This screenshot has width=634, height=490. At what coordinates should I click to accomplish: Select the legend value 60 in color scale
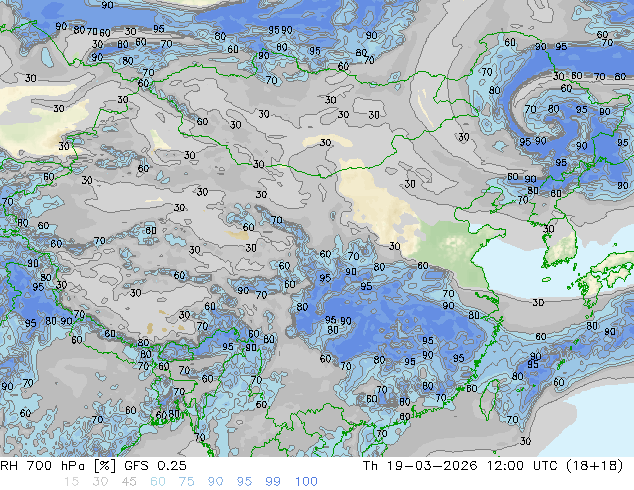[x=158, y=482]
